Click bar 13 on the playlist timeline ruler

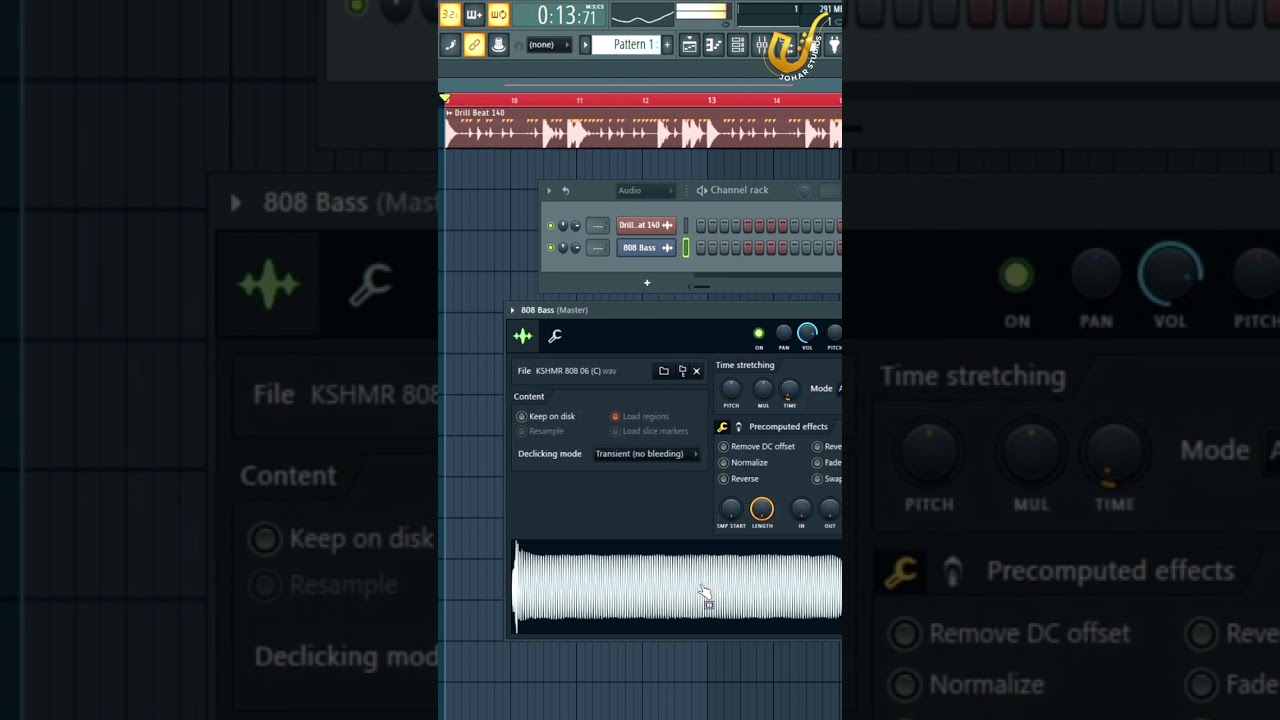(712, 100)
